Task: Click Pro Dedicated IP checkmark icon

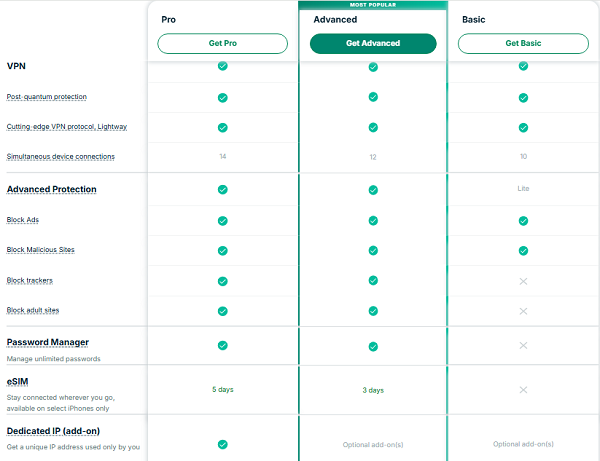Action: coord(222,444)
